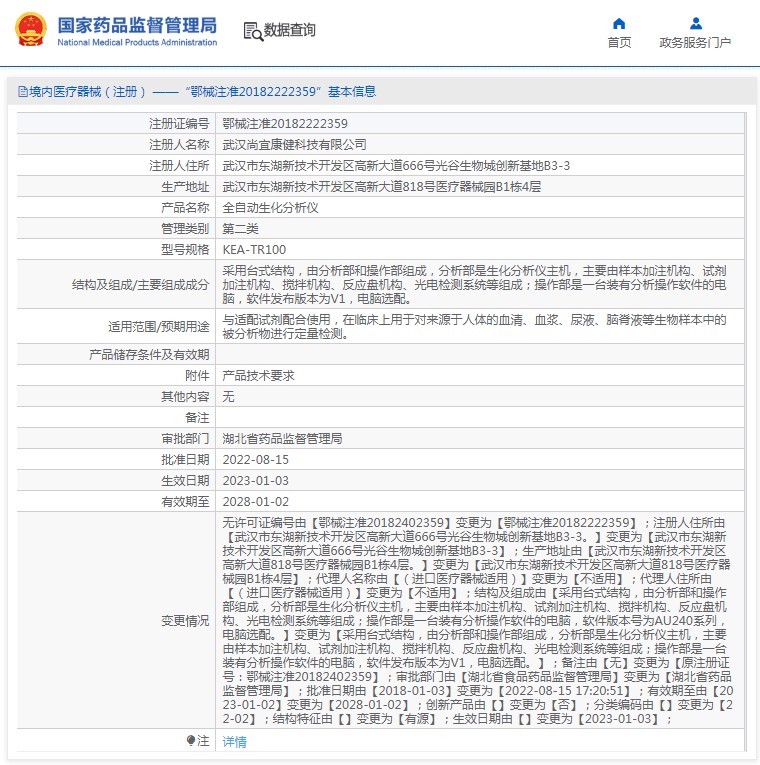The width and height of the screenshot is (760, 765).
Task: Select approval date 2022-08-15
Action: (x=256, y=459)
